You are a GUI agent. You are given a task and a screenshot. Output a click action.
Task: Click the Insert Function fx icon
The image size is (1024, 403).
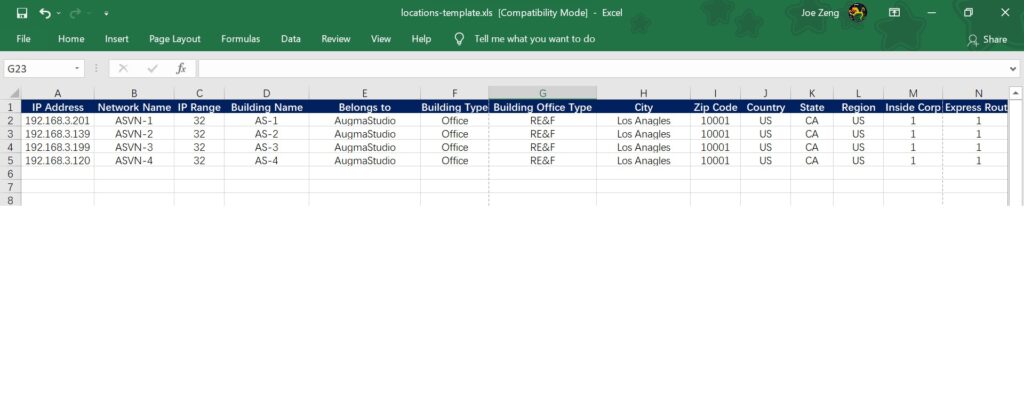181,68
